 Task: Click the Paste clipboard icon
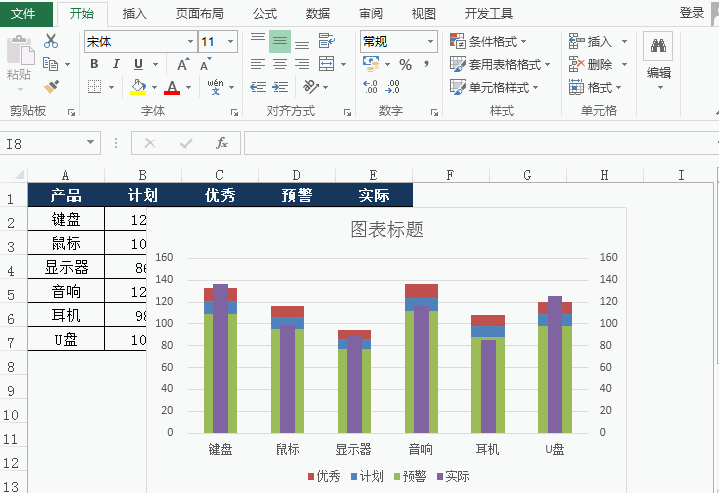pos(20,50)
